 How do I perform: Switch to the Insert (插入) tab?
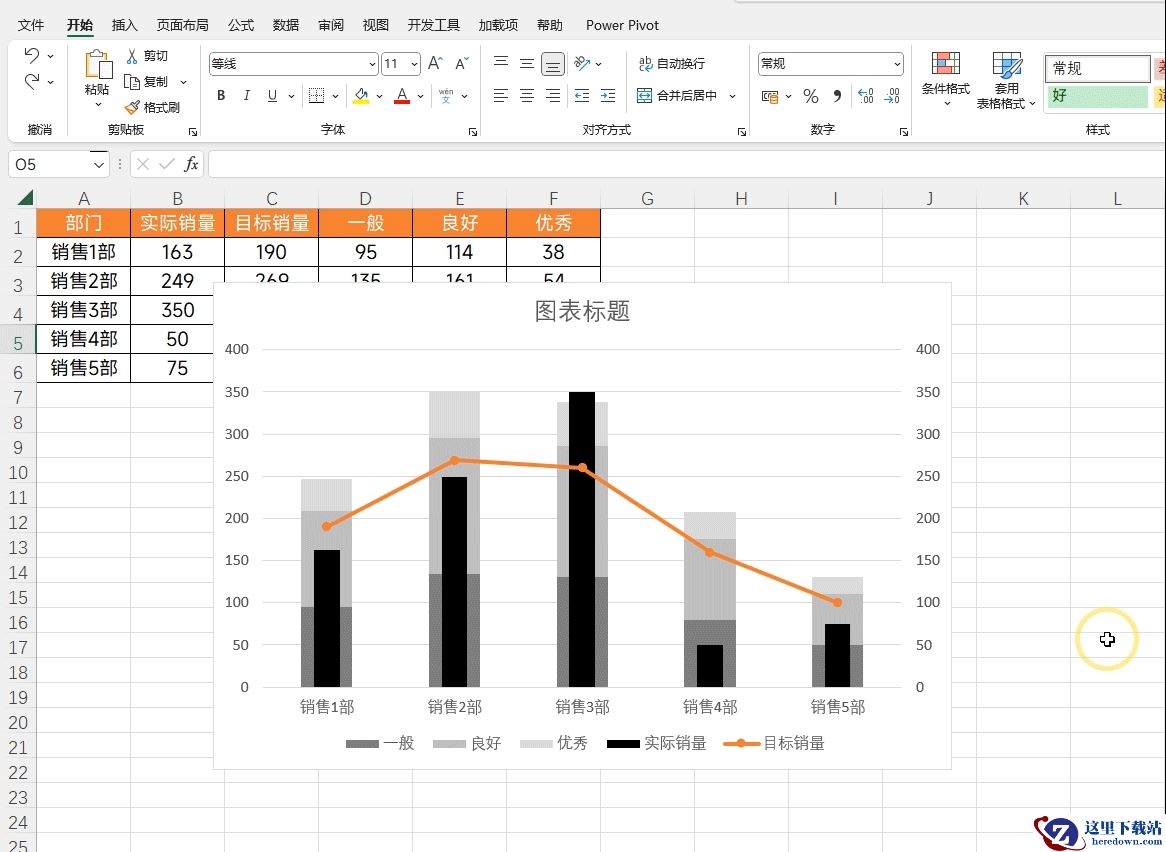pos(124,25)
